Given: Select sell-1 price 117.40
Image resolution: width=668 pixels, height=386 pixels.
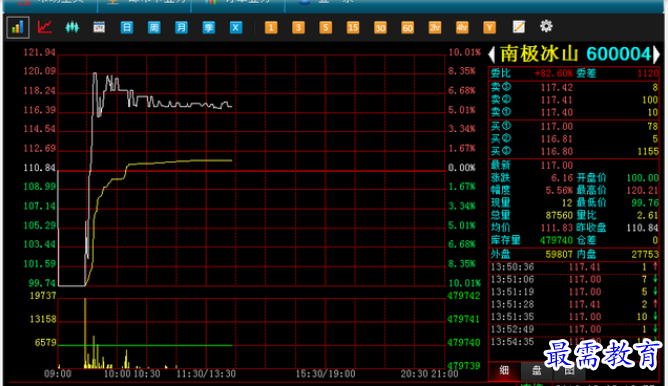Looking at the screenshot, I should click(557, 112).
